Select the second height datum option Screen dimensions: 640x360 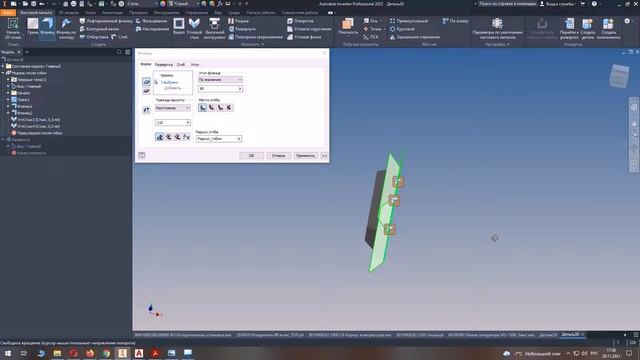(x=169, y=137)
